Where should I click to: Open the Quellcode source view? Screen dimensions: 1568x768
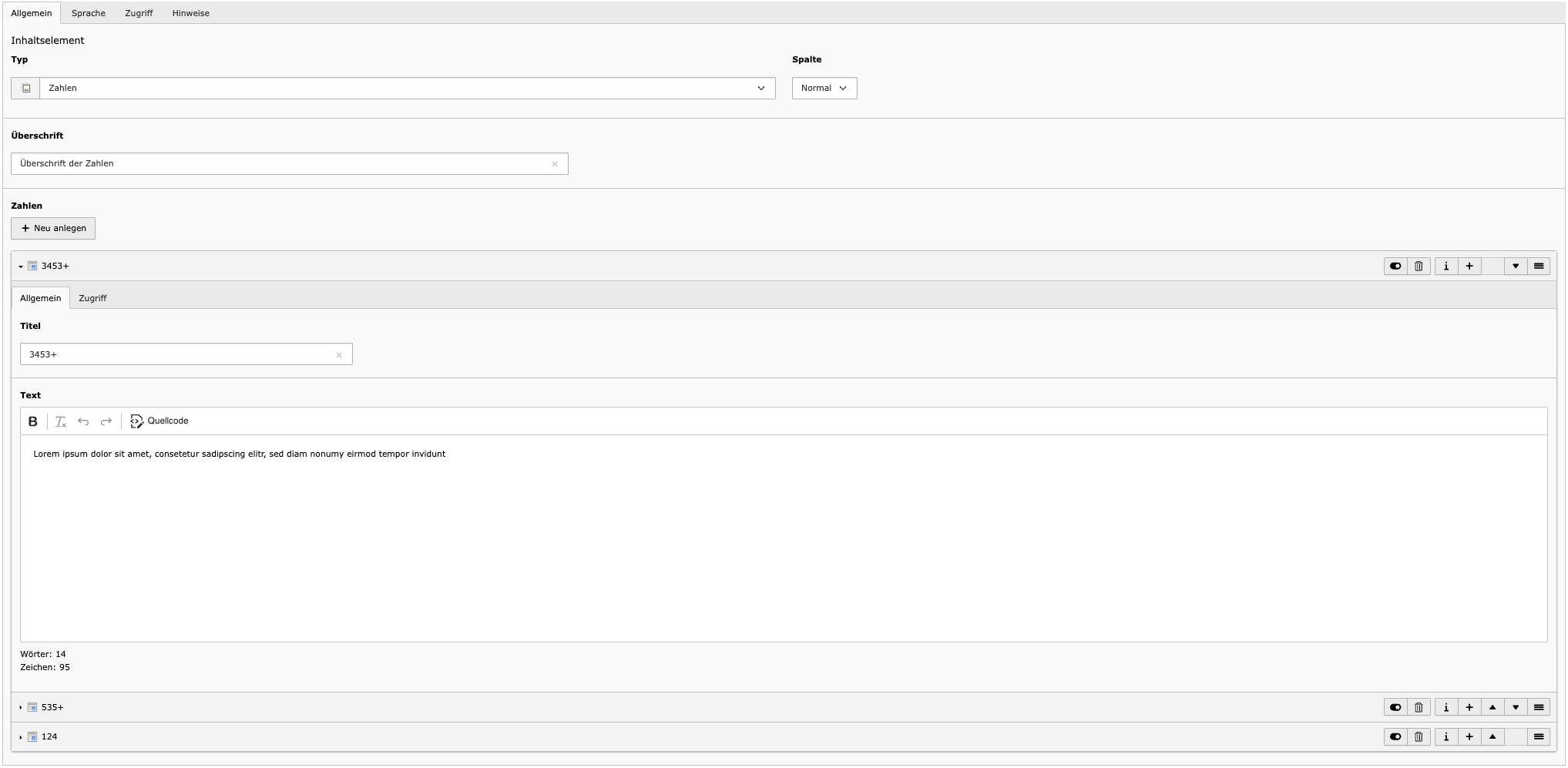point(159,421)
